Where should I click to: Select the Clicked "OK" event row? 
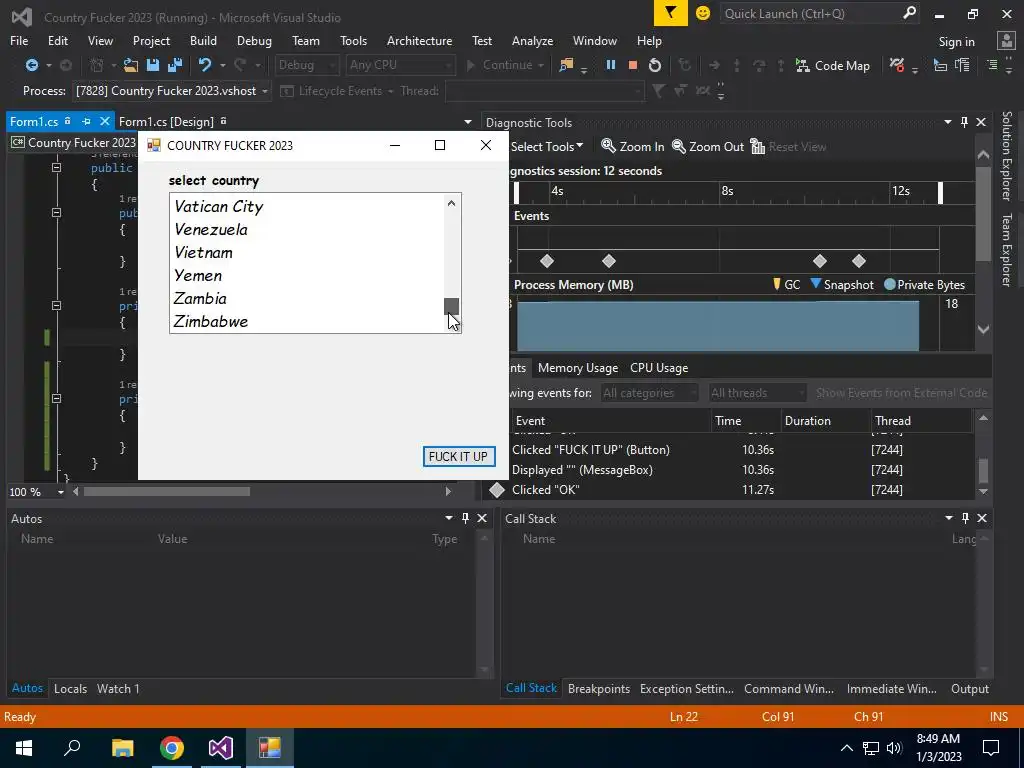coord(729,490)
